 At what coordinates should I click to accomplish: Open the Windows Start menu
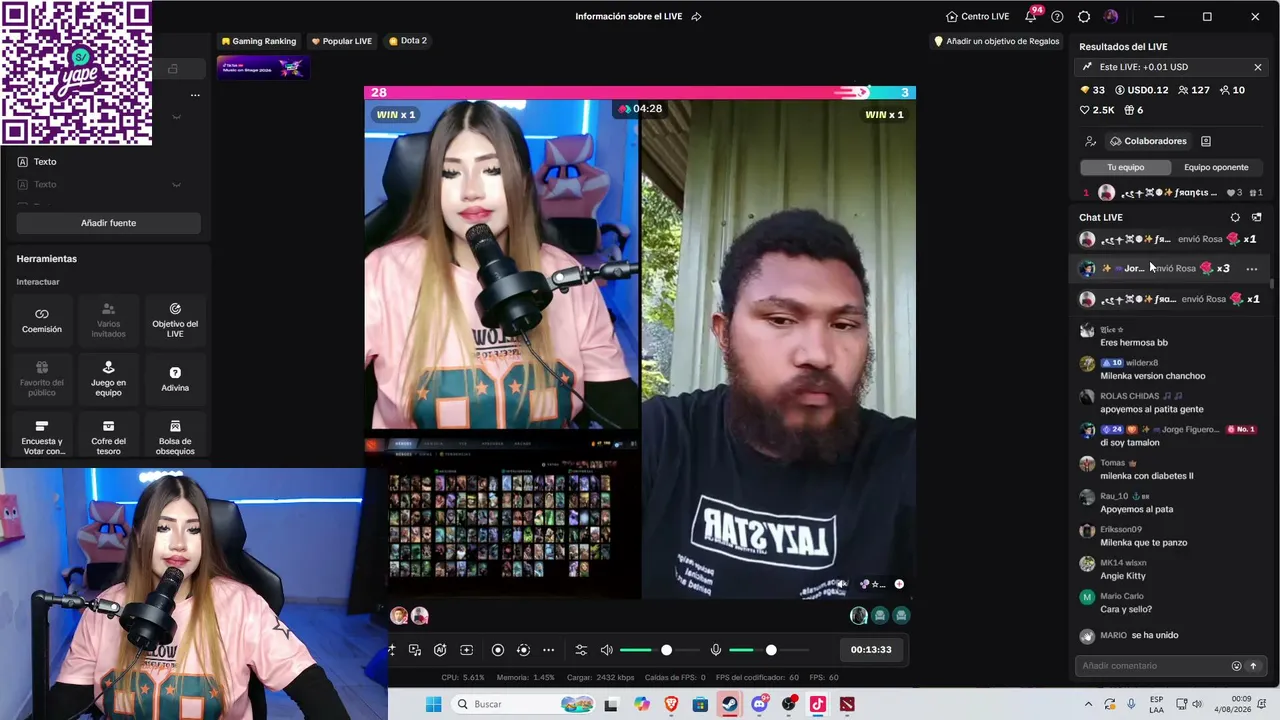click(x=433, y=704)
